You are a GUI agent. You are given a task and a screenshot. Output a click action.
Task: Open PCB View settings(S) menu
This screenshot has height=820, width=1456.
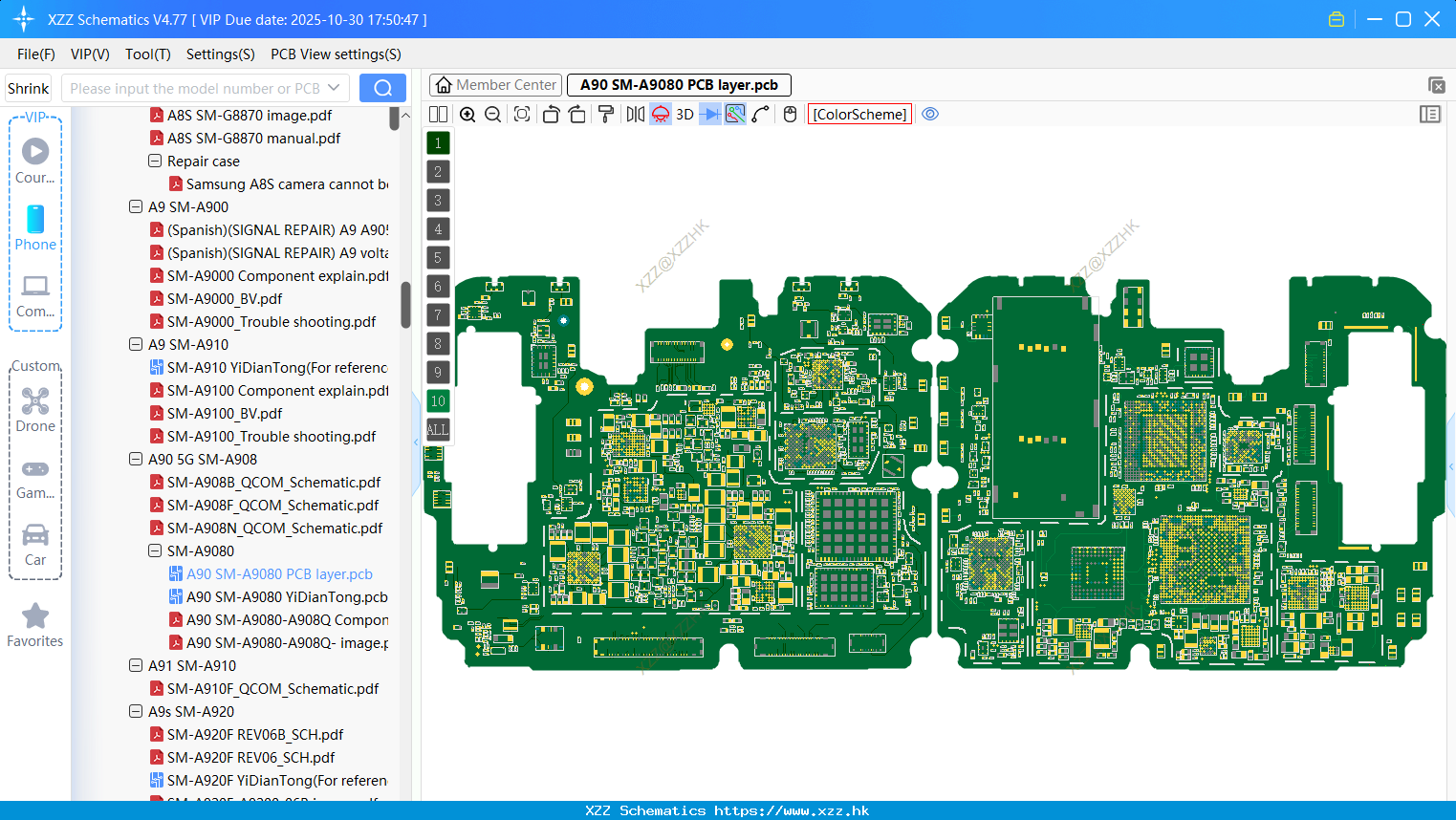(336, 54)
